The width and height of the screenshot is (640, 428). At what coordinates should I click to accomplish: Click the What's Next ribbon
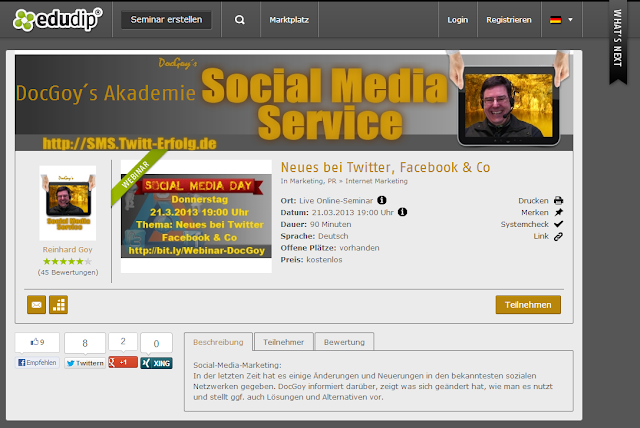(x=618, y=41)
